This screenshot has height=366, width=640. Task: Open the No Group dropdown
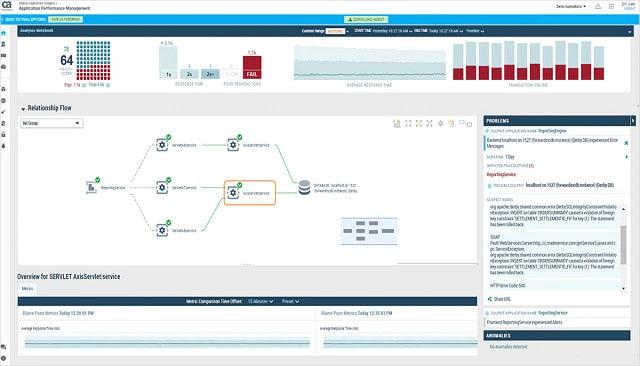[51, 123]
